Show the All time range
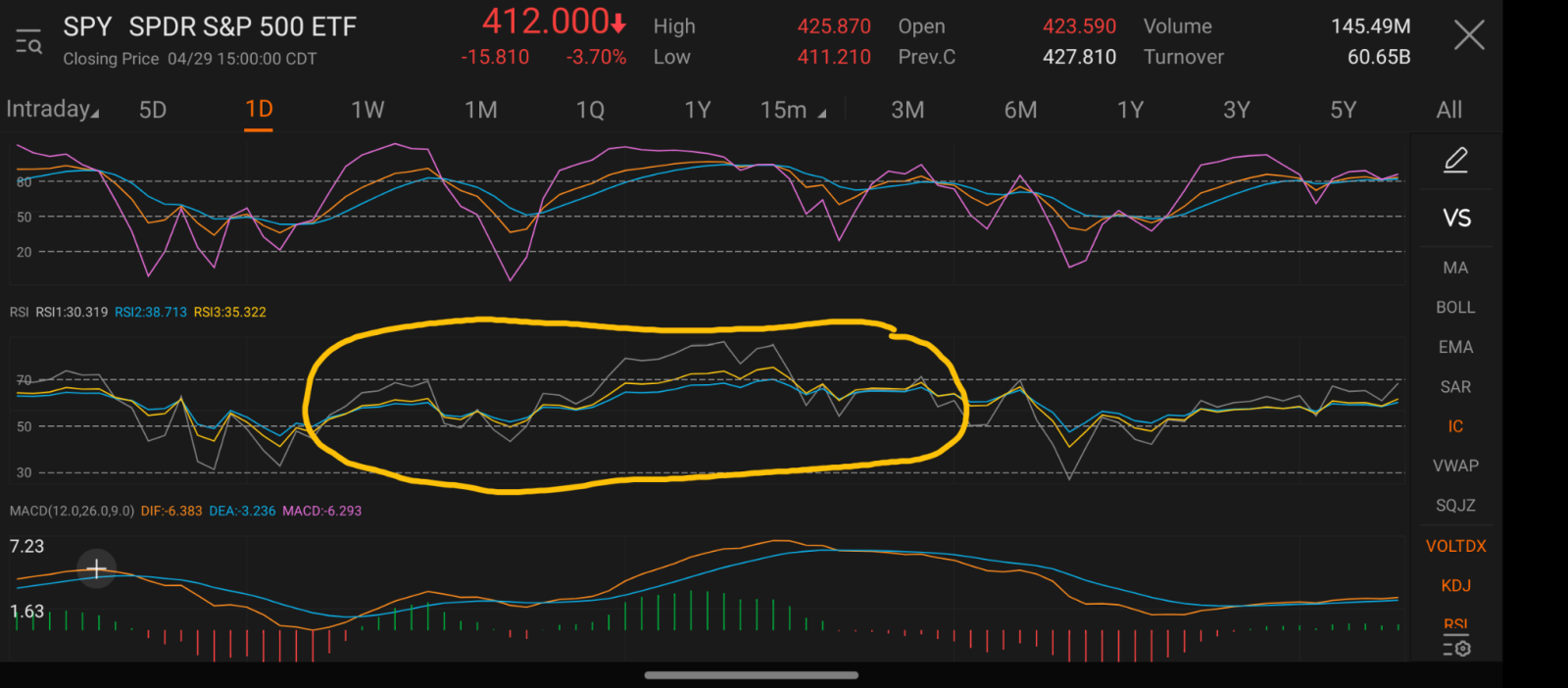 (1449, 110)
